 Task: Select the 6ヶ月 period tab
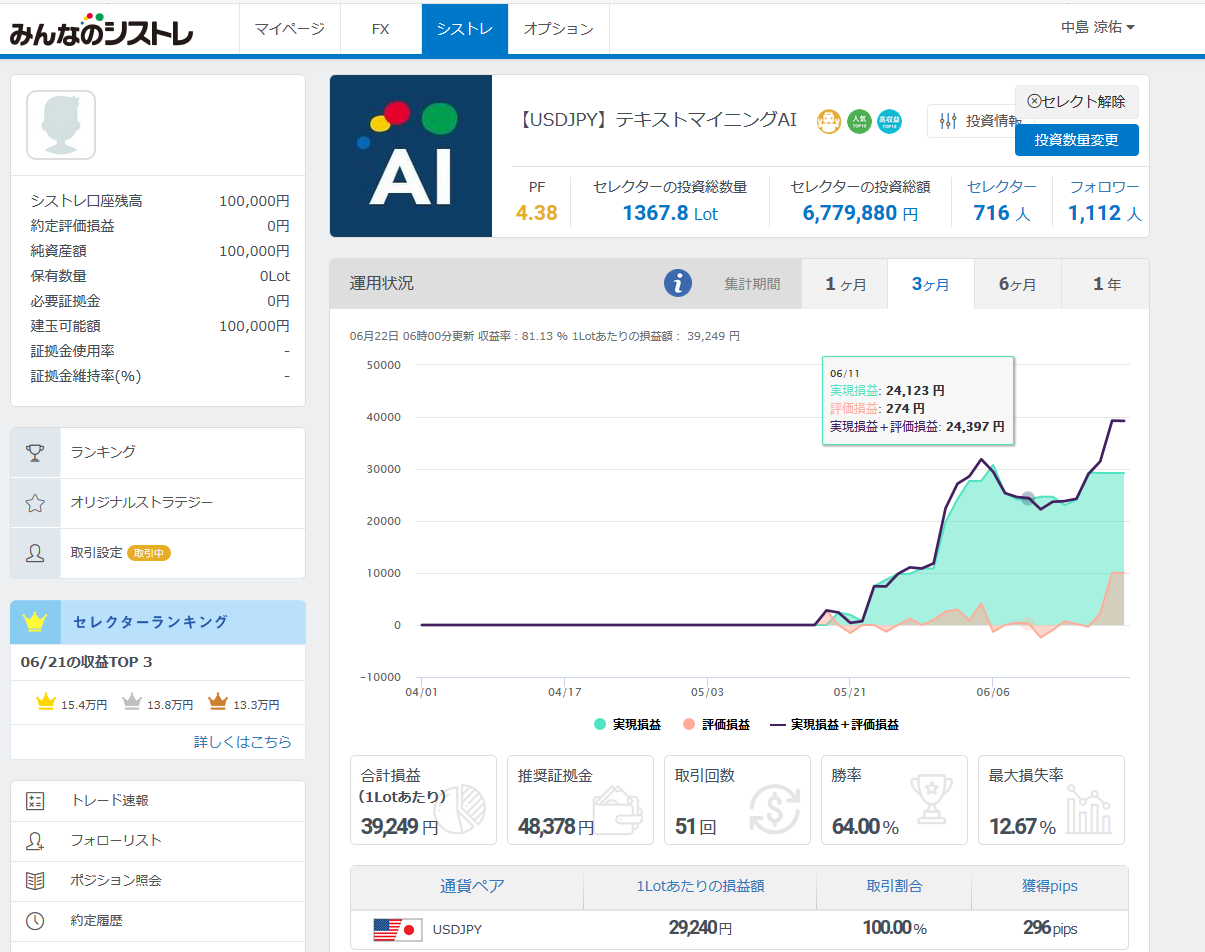tap(1017, 284)
